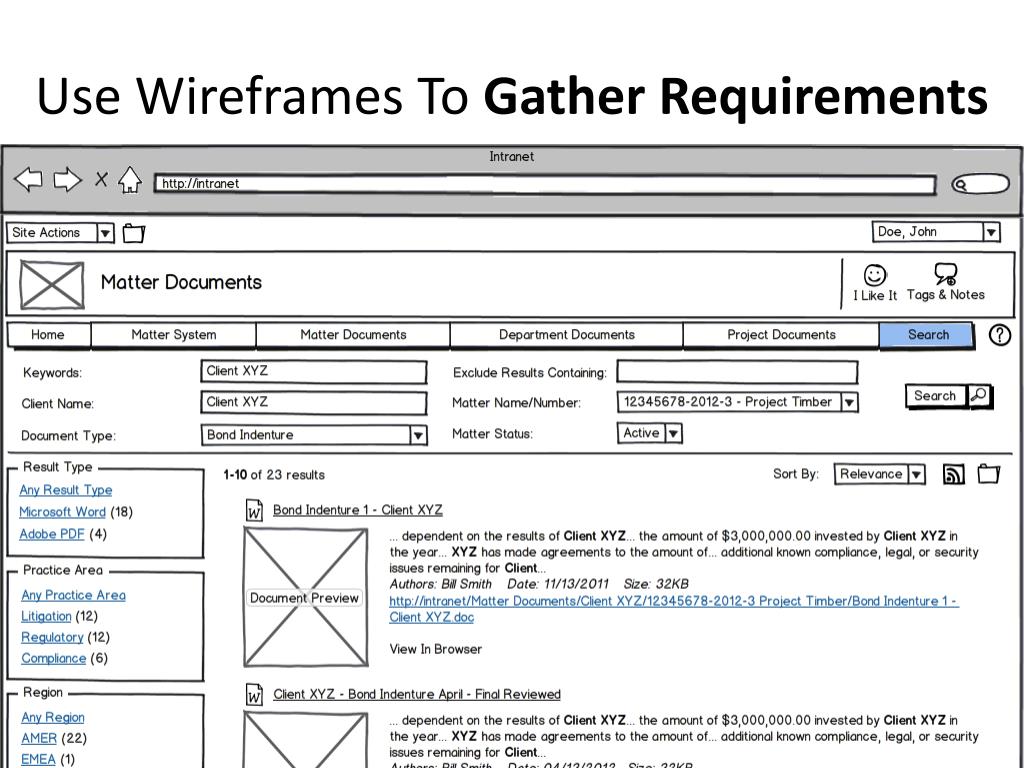The width and height of the screenshot is (1024, 768).
Task: Open the Matter System tab
Action: 173,334
